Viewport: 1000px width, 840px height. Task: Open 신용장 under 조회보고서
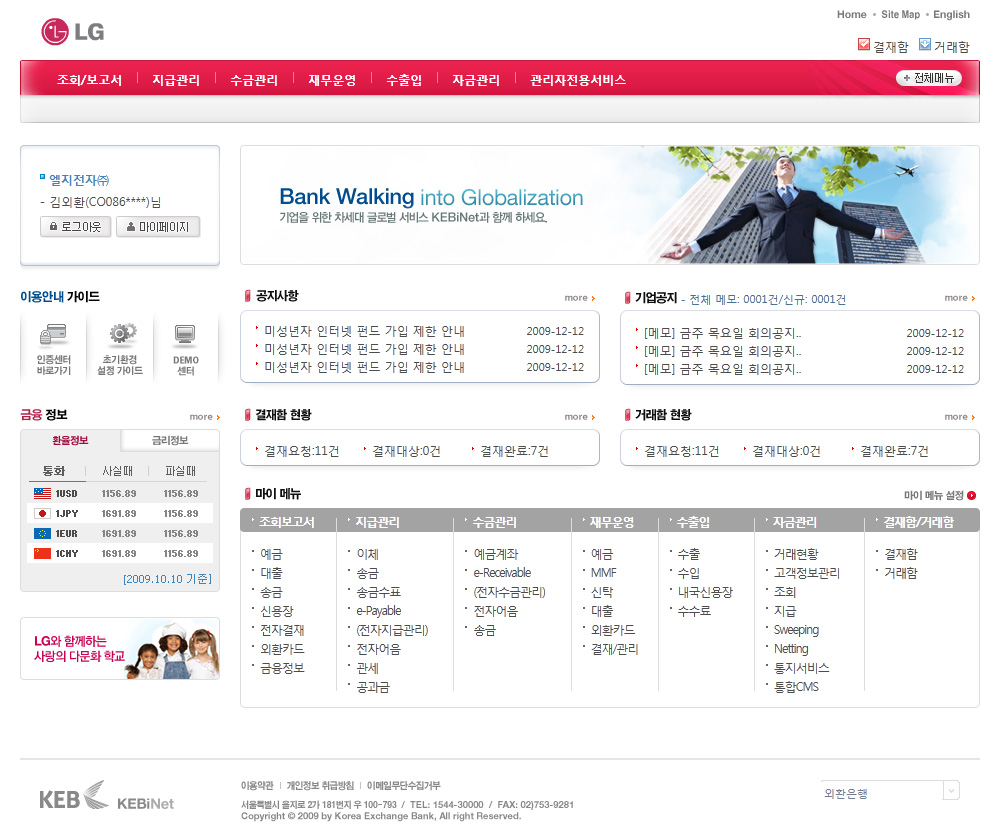[x=277, y=611]
